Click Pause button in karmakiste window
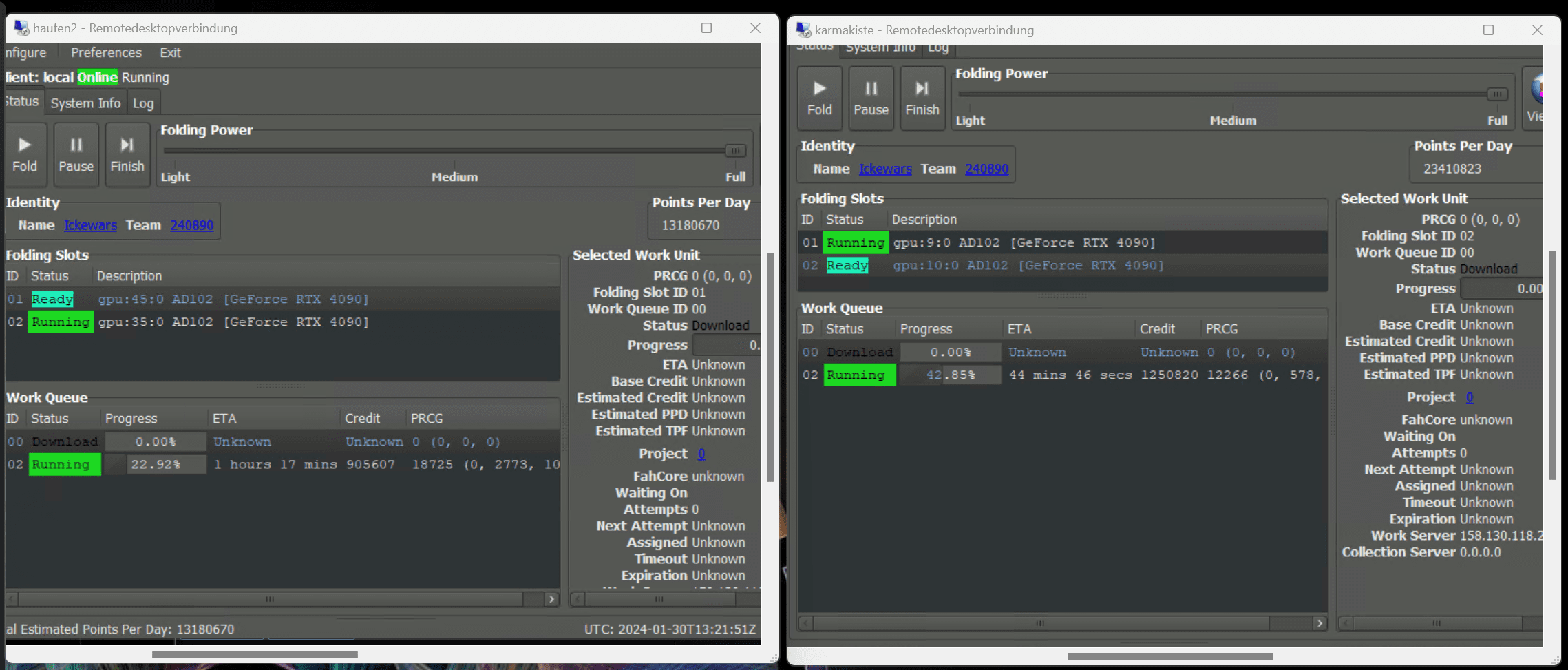The image size is (1568, 670). coord(871,98)
